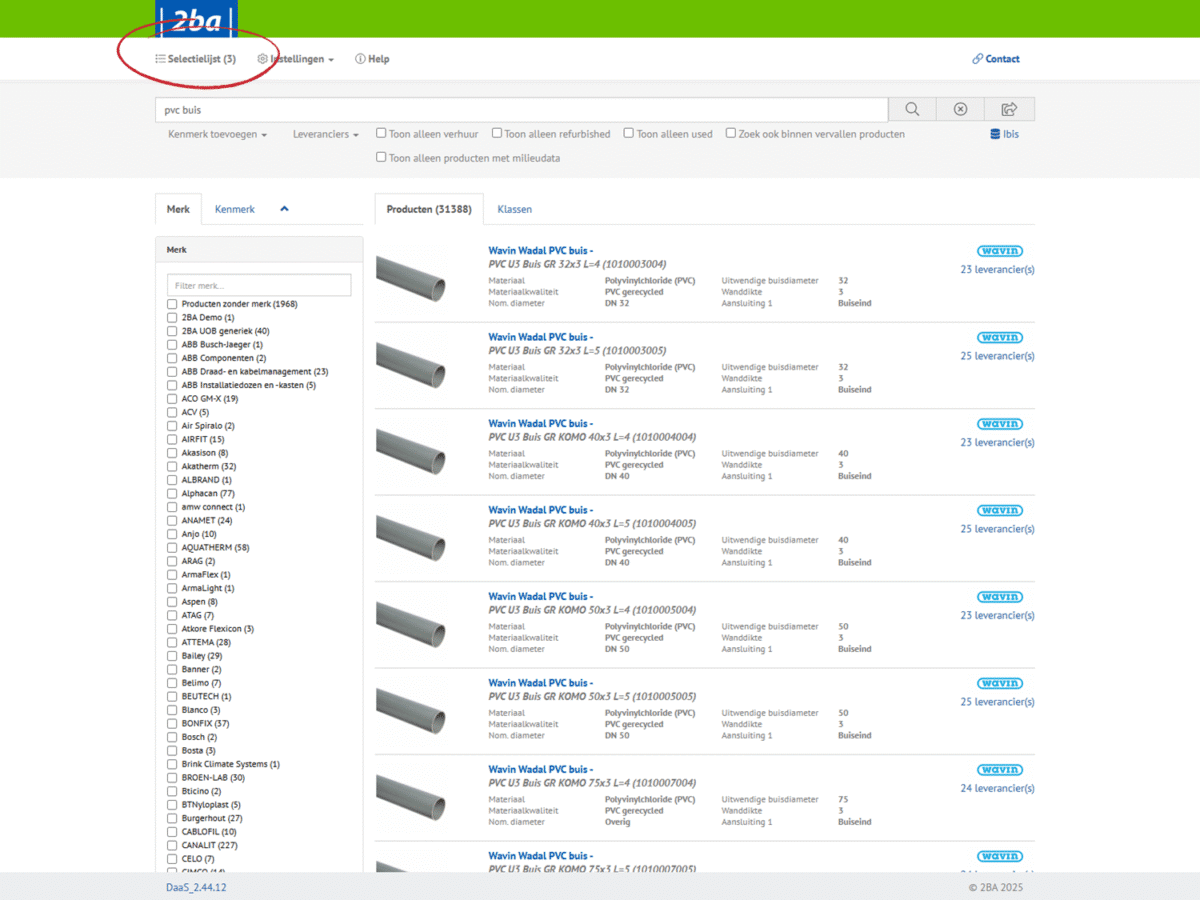
Task: Check 'Toon alleen refurbished' option
Action: pyautogui.click(x=497, y=133)
